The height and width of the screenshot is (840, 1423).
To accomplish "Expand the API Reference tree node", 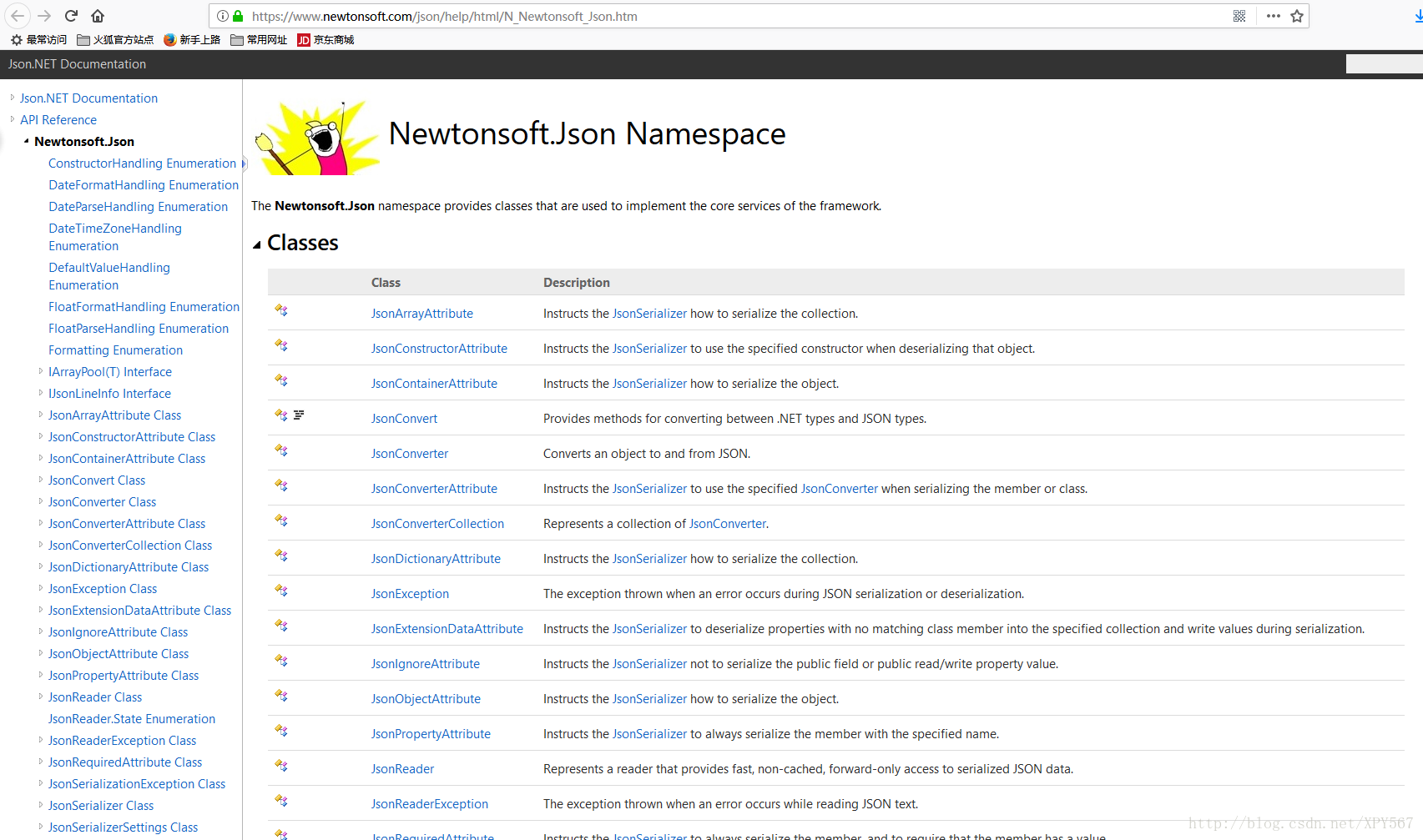I will pos(12,119).
